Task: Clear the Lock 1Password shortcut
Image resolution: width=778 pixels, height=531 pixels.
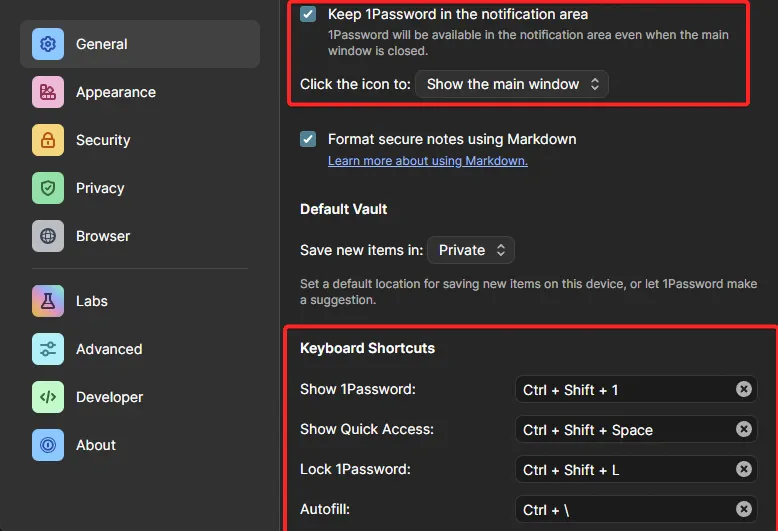Action: coord(743,469)
